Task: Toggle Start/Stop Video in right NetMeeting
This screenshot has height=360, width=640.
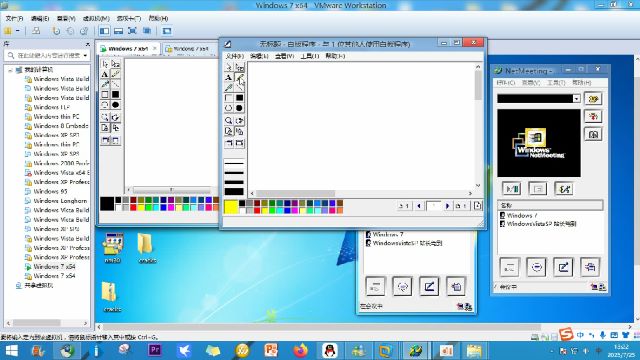Action: pyautogui.click(x=511, y=189)
